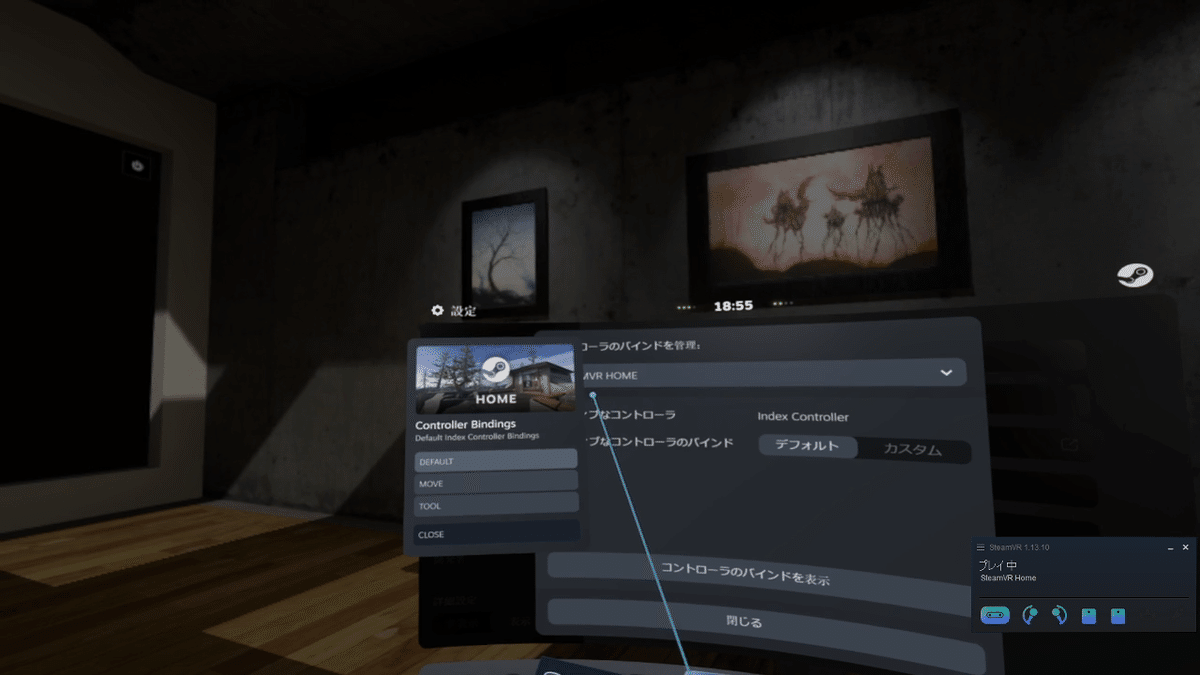The image size is (1200, 675).
Task: Expand the VR HOME application dropdown chevron
Action: click(x=946, y=373)
